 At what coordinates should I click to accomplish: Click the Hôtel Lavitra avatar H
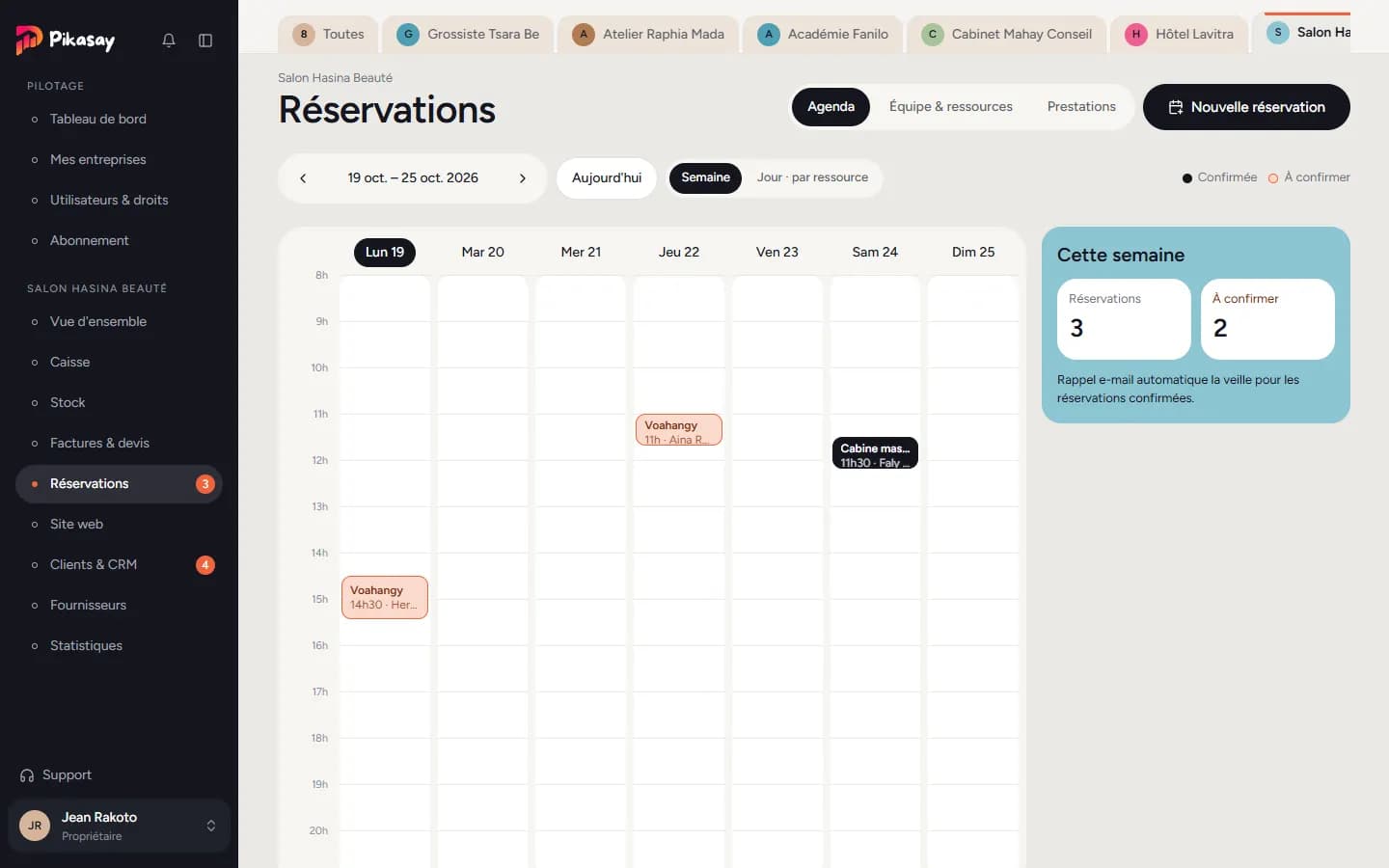click(x=1136, y=34)
